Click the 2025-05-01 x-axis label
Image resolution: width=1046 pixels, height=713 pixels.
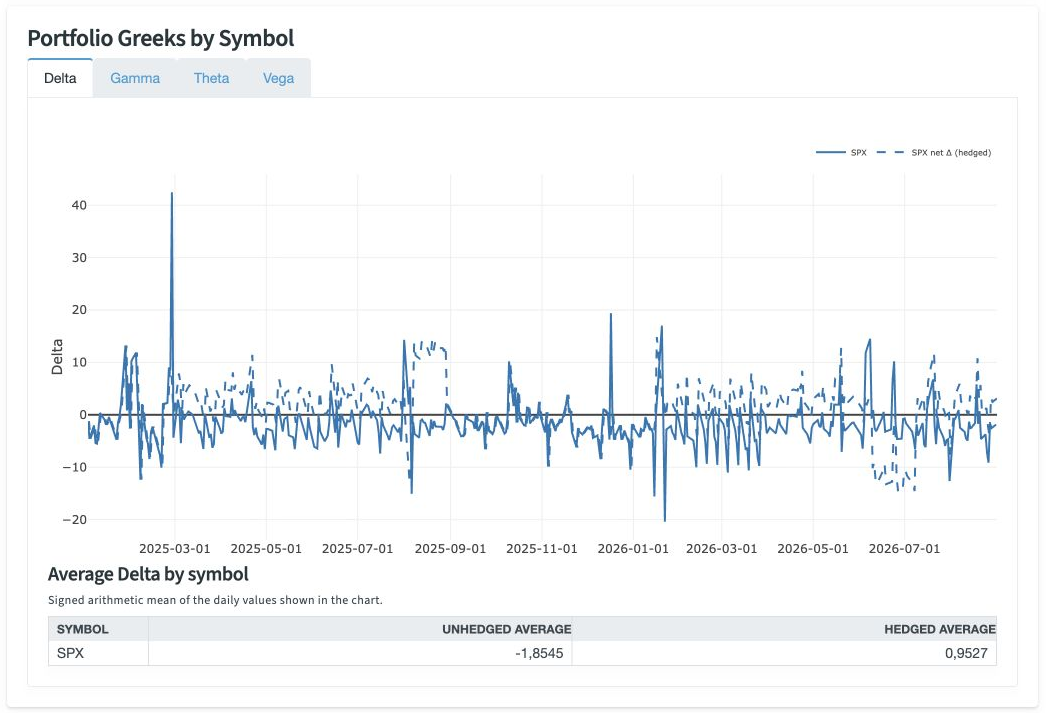(266, 548)
